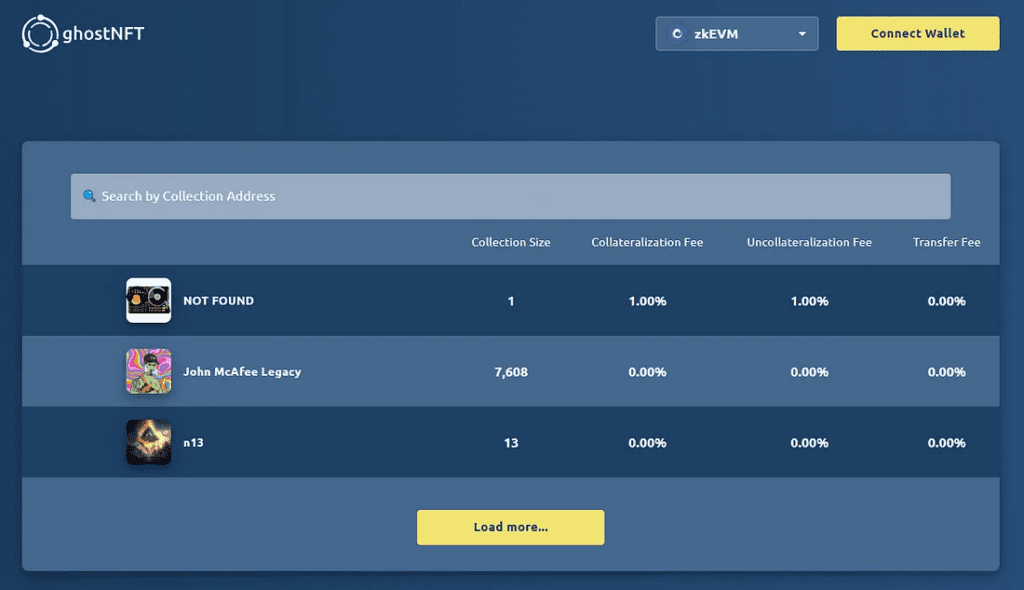Sort by the Collection Size column header

pos(510,242)
